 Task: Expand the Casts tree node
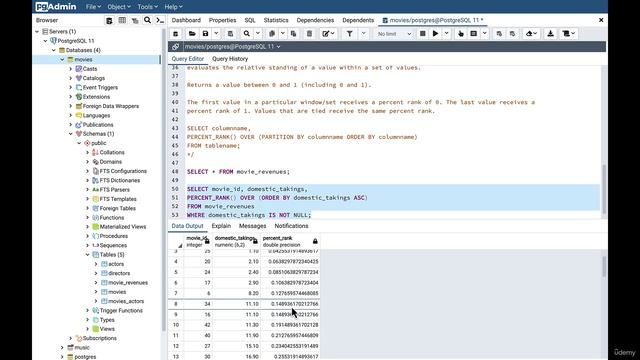point(71,69)
